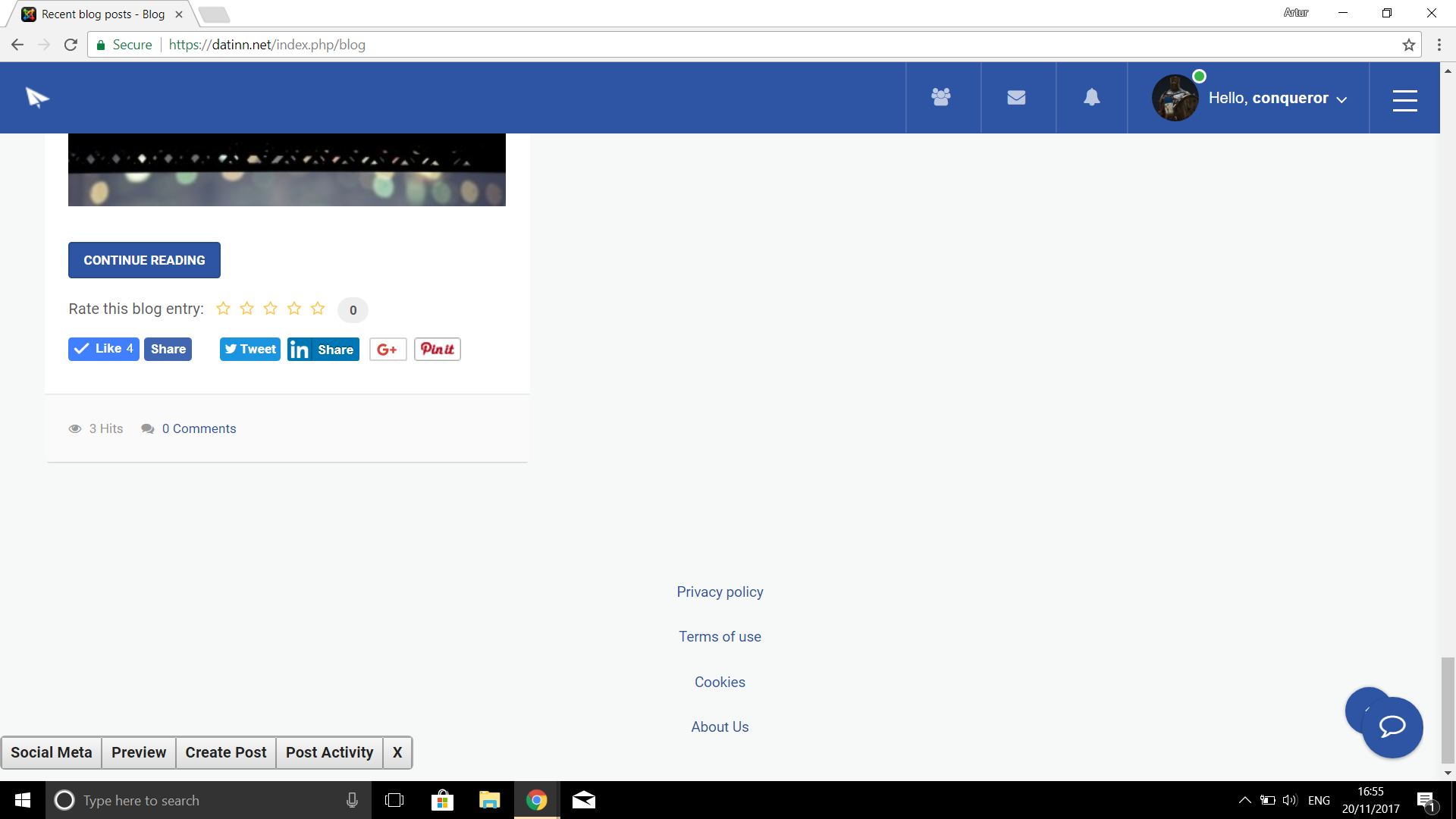Open the Terms of use link
This screenshot has width=1456, height=819.
pos(720,637)
